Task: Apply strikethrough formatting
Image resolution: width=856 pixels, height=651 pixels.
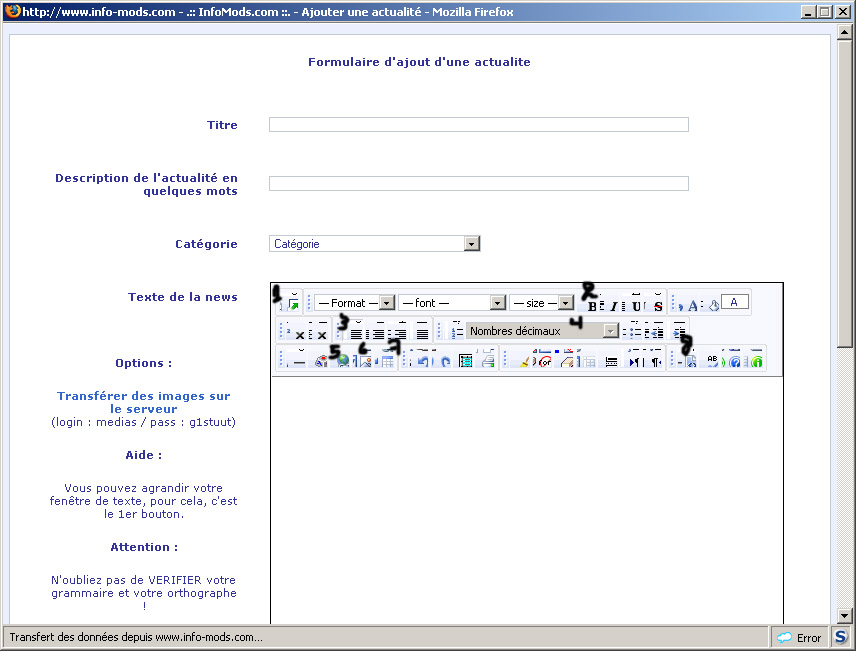Action: (658, 306)
